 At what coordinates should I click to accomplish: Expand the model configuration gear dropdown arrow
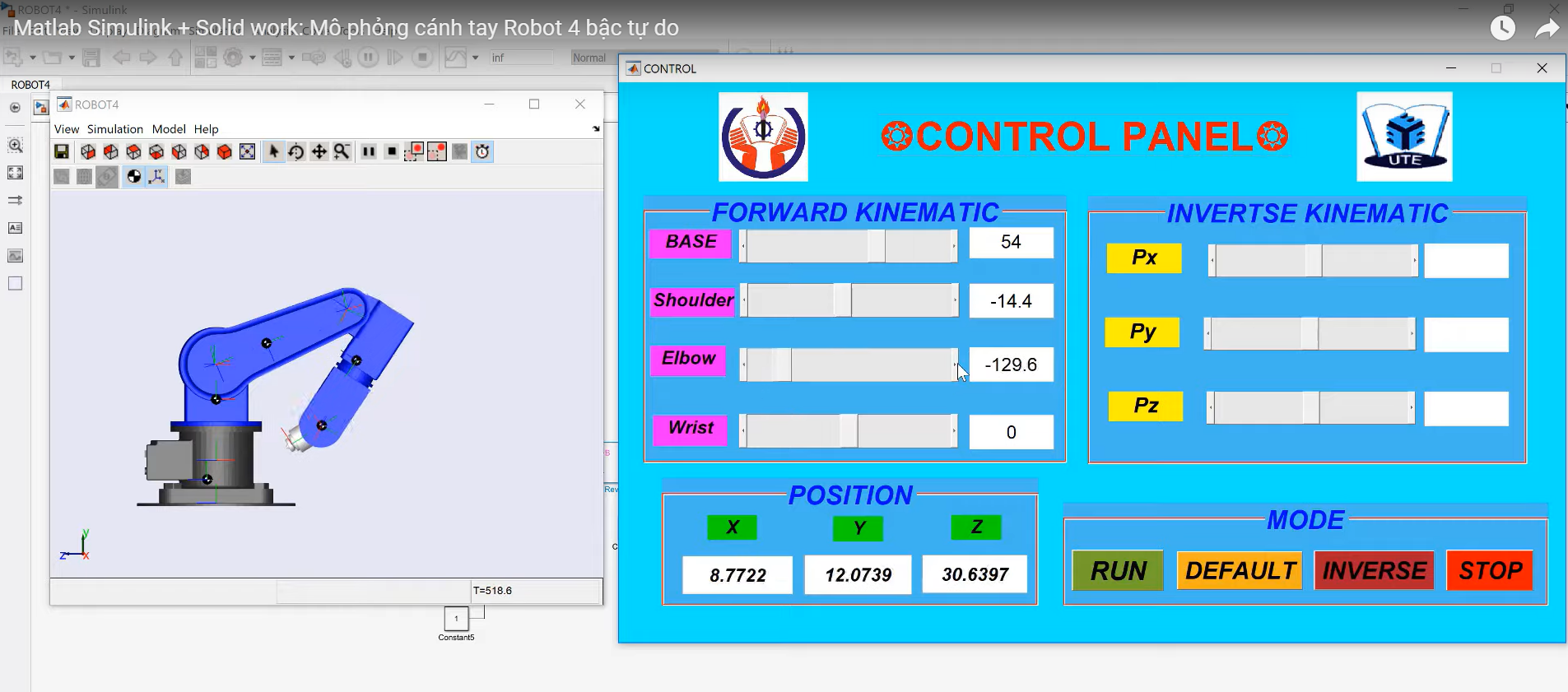pyautogui.click(x=253, y=58)
